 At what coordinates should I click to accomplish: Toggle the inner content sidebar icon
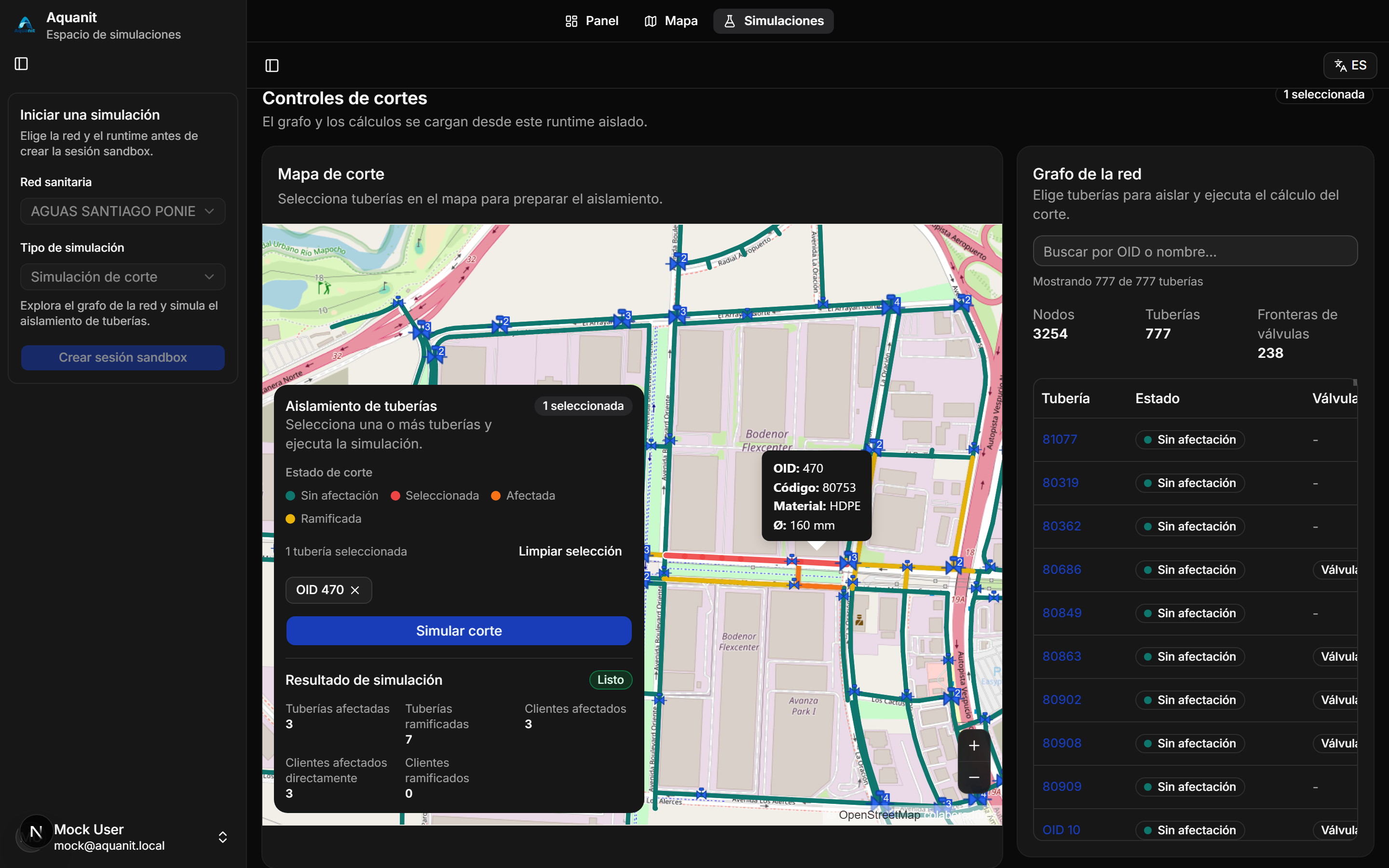272,66
